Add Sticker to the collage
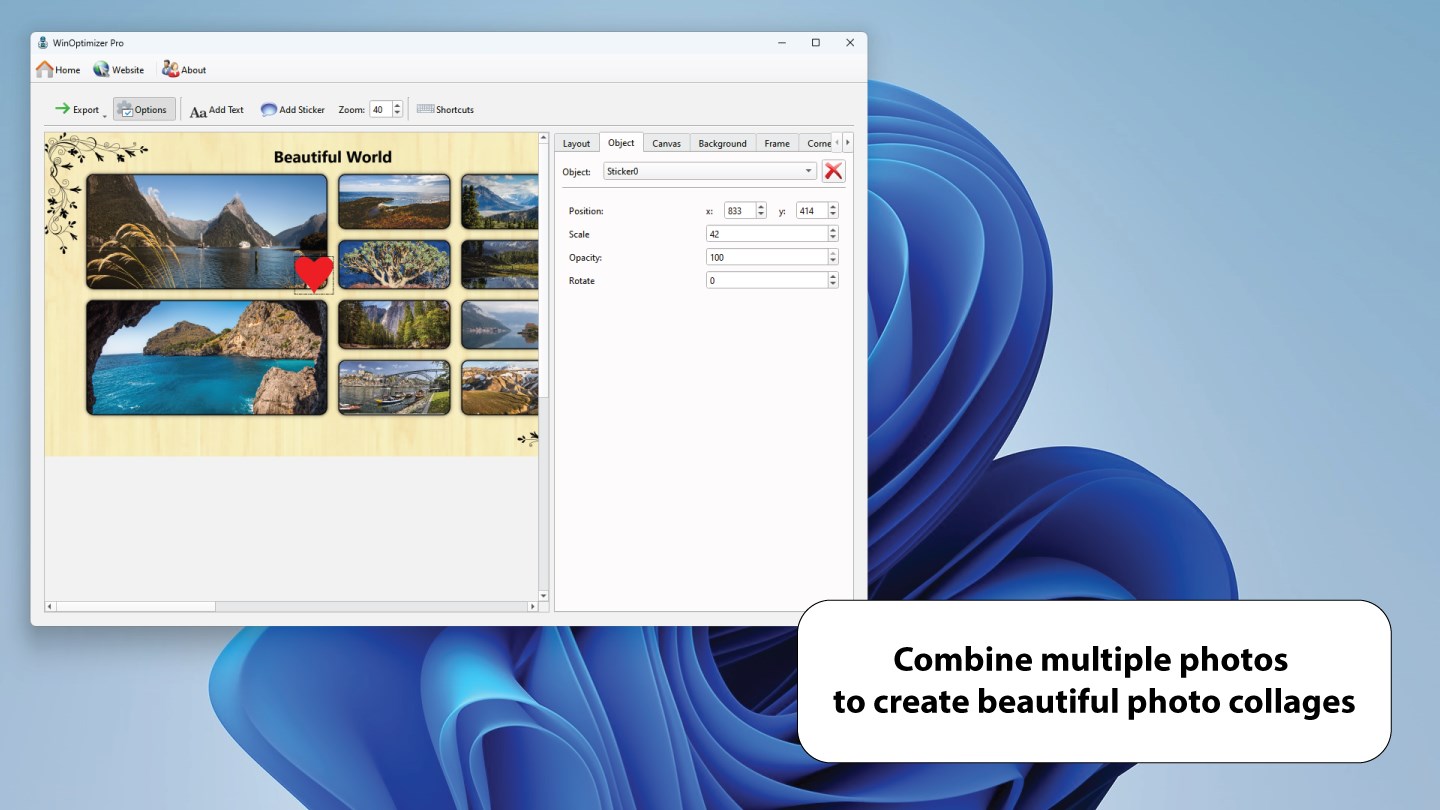The width and height of the screenshot is (1440, 810). [293, 110]
